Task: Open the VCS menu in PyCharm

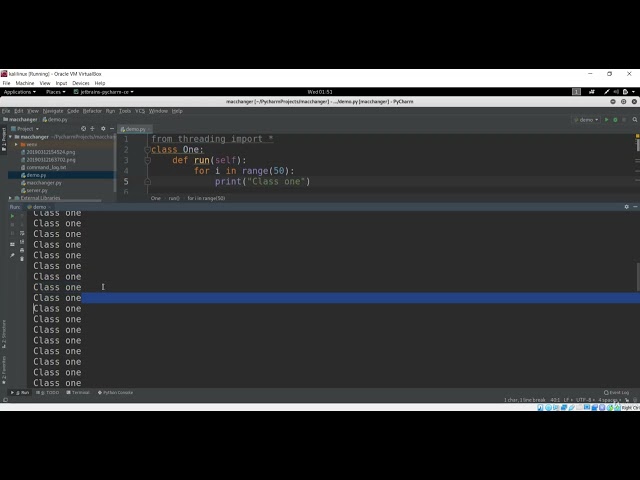Action: pos(140,111)
